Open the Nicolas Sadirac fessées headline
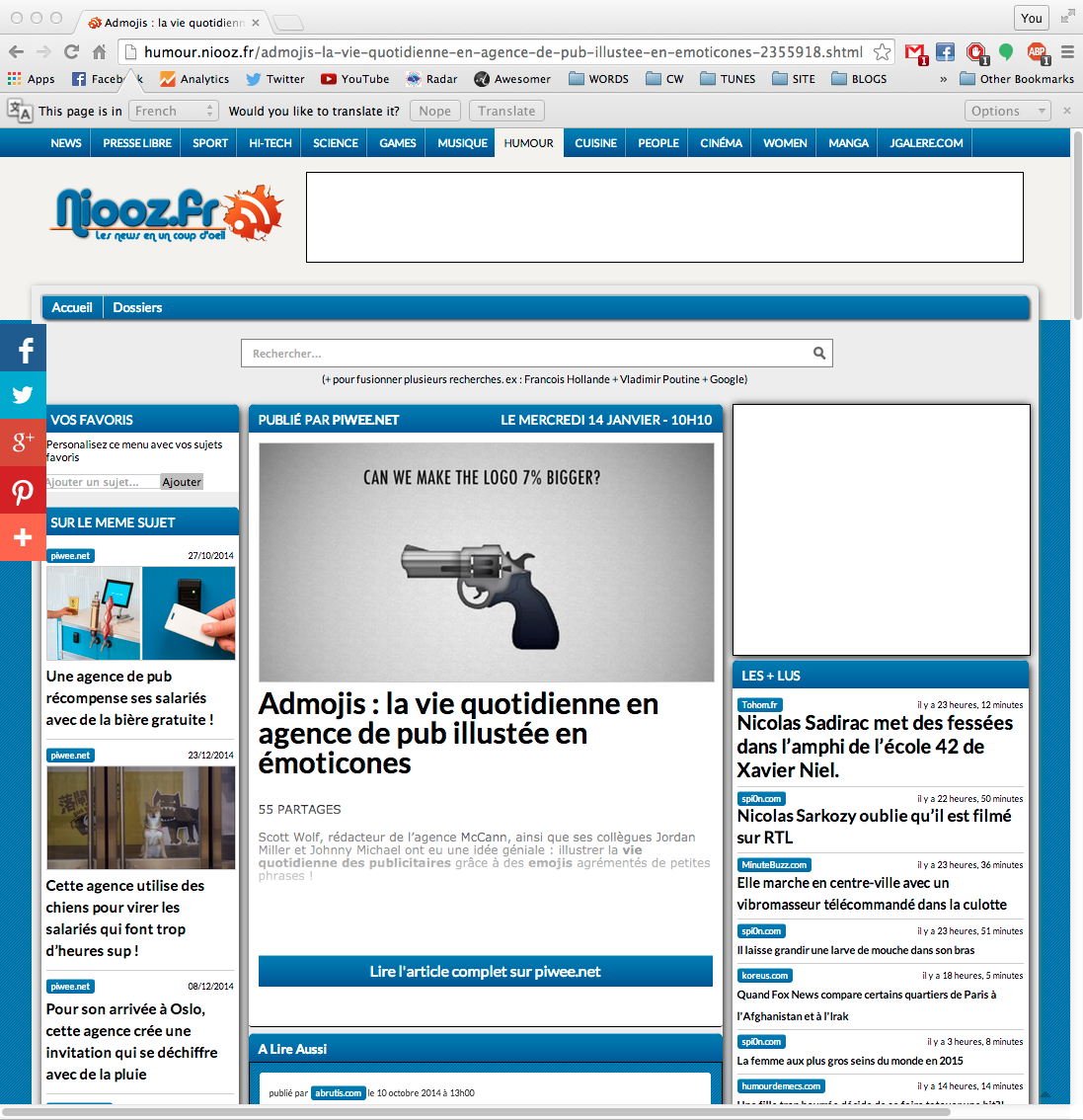 pyautogui.click(x=875, y=747)
